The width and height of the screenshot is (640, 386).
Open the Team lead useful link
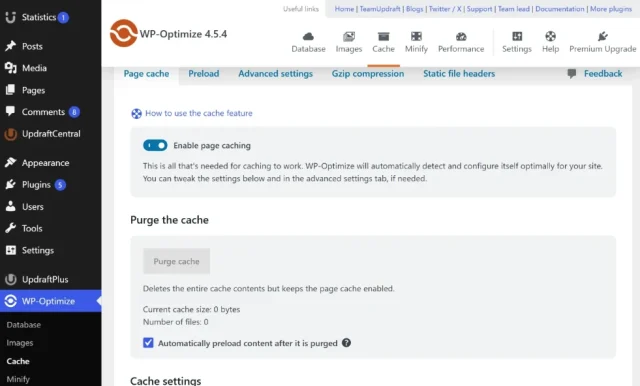(x=513, y=9)
